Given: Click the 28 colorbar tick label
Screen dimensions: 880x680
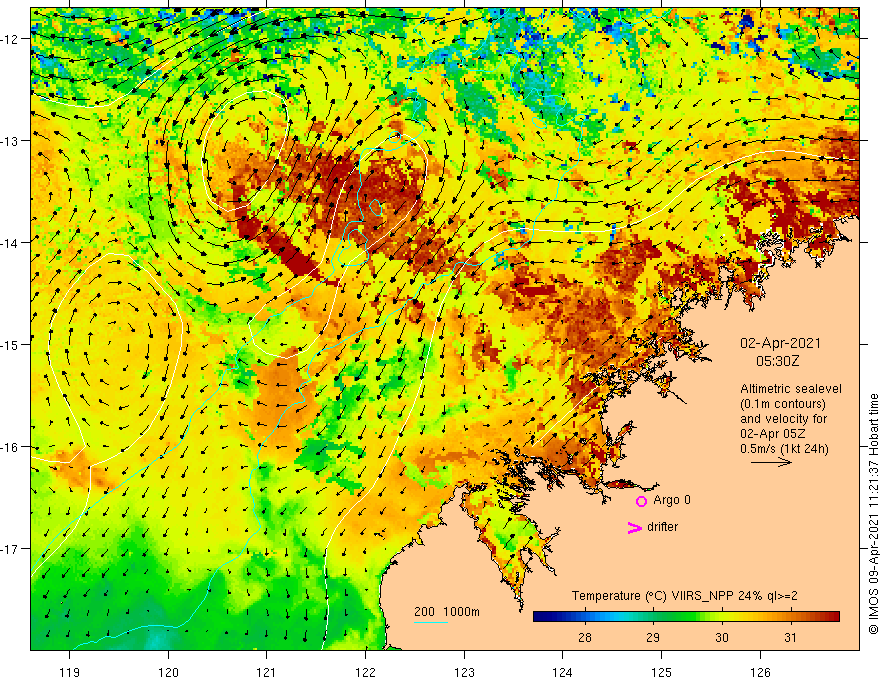Looking at the screenshot, I should 585,637.
